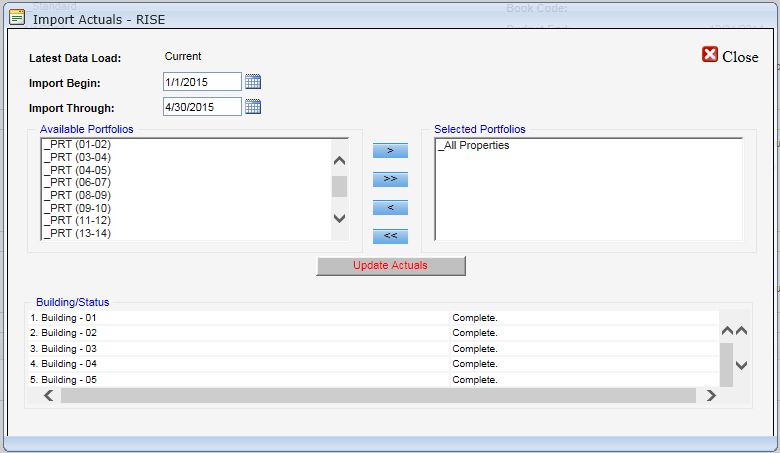Image resolution: width=780 pixels, height=453 pixels.
Task: Remove all portfolios with double left arrow
Action: point(390,236)
